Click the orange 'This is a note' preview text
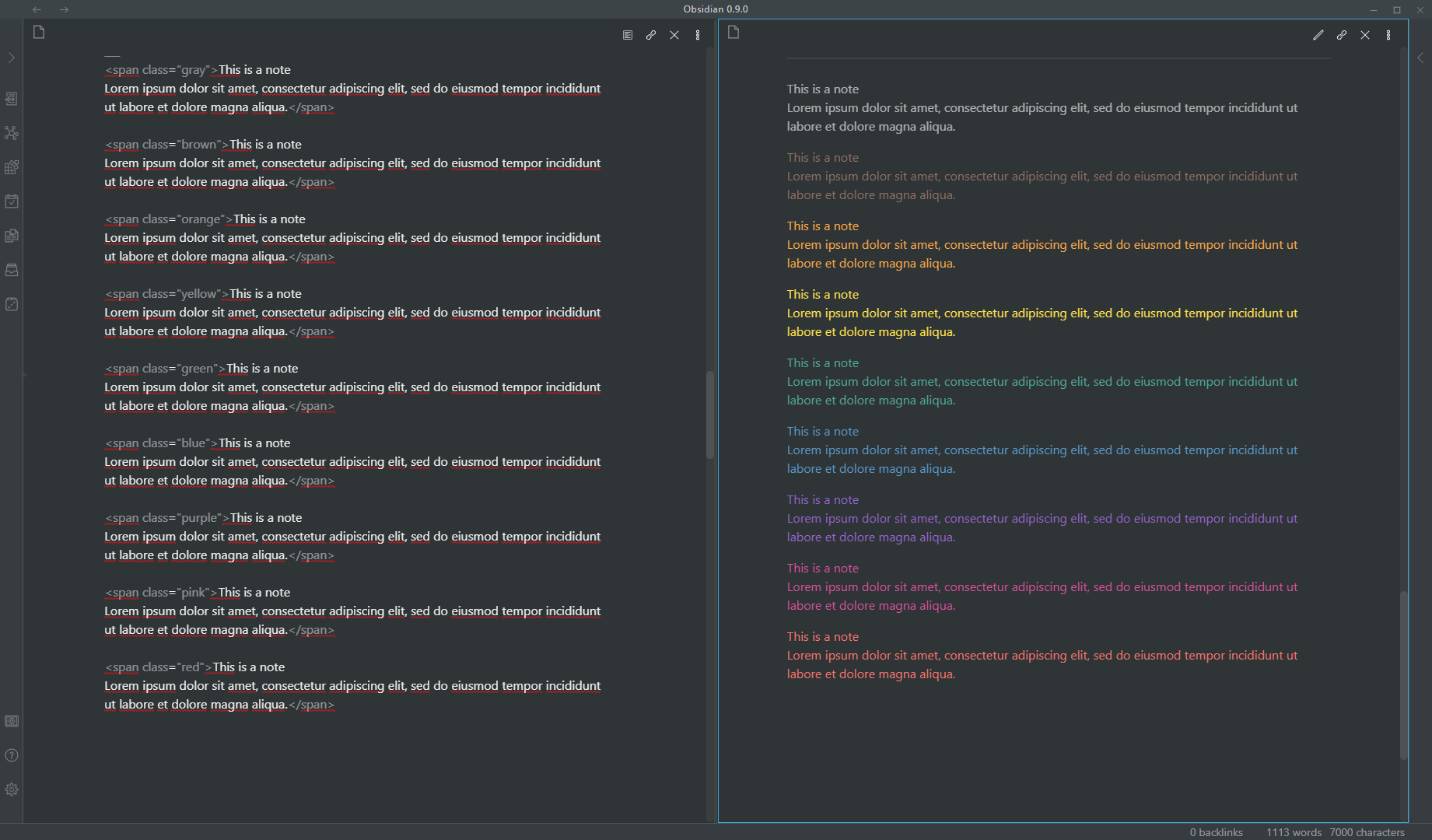 pos(823,226)
